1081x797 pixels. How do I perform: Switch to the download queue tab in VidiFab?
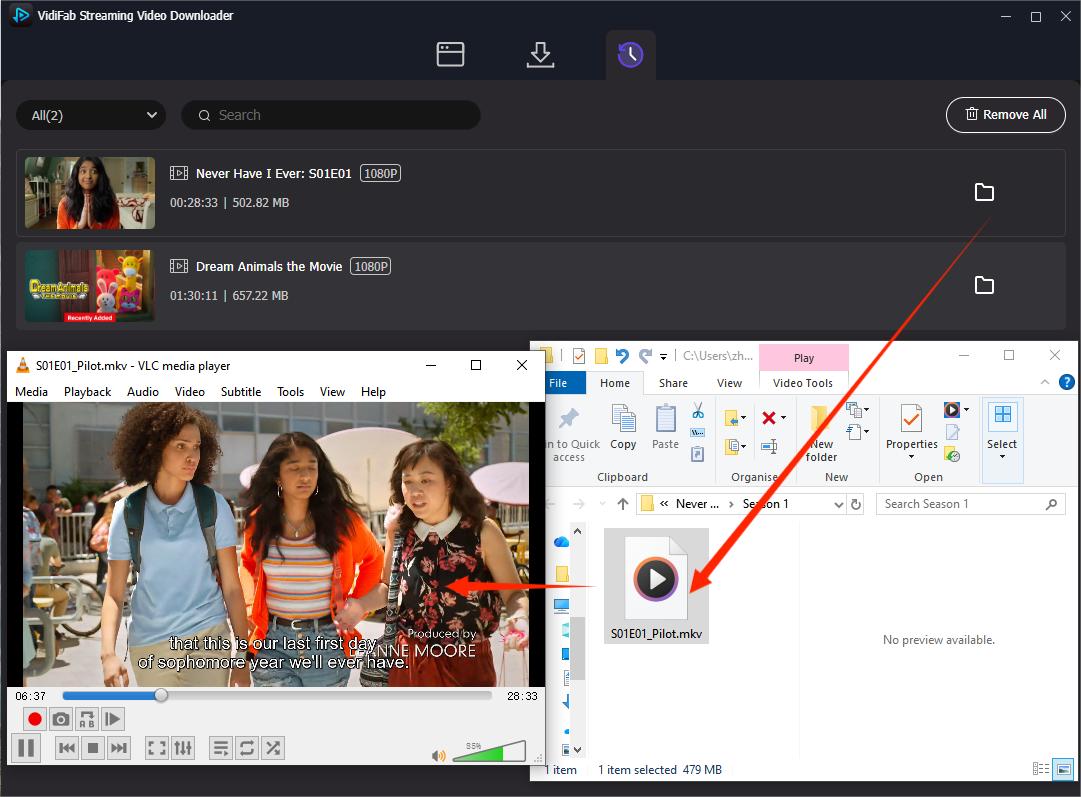(540, 54)
